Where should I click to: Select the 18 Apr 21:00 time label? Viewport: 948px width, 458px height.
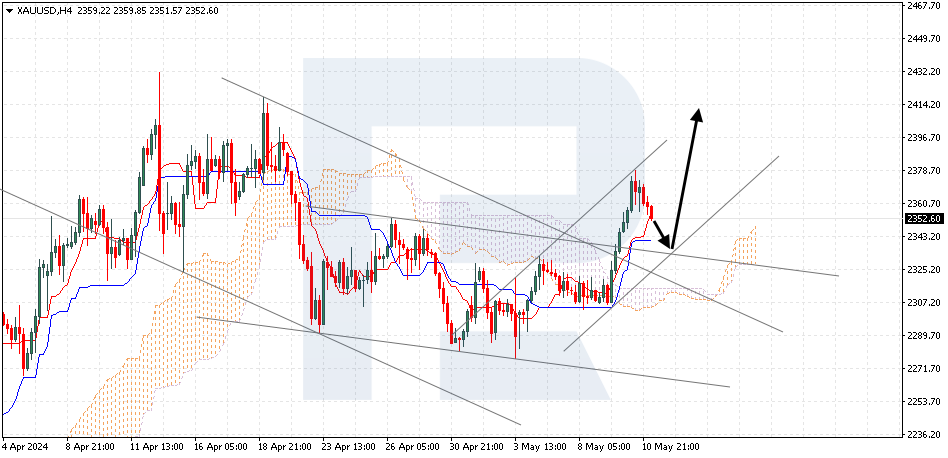pyautogui.click(x=284, y=447)
